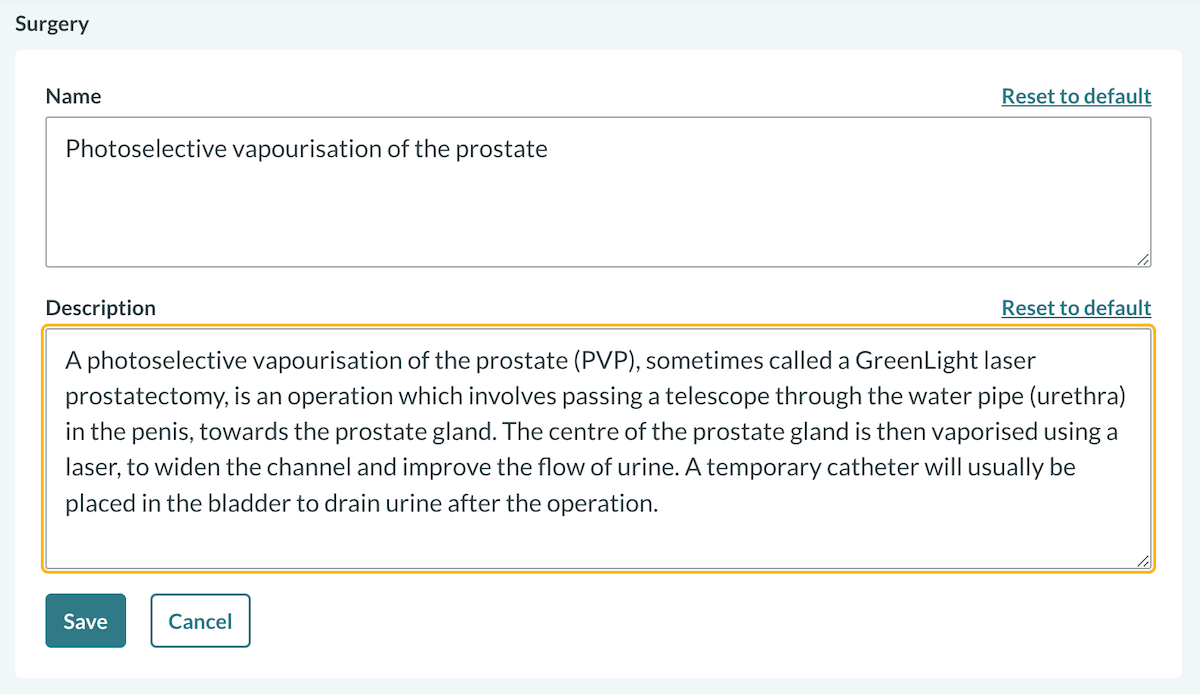Click the Surgery section heading
This screenshot has height=694, width=1200.
(52, 24)
